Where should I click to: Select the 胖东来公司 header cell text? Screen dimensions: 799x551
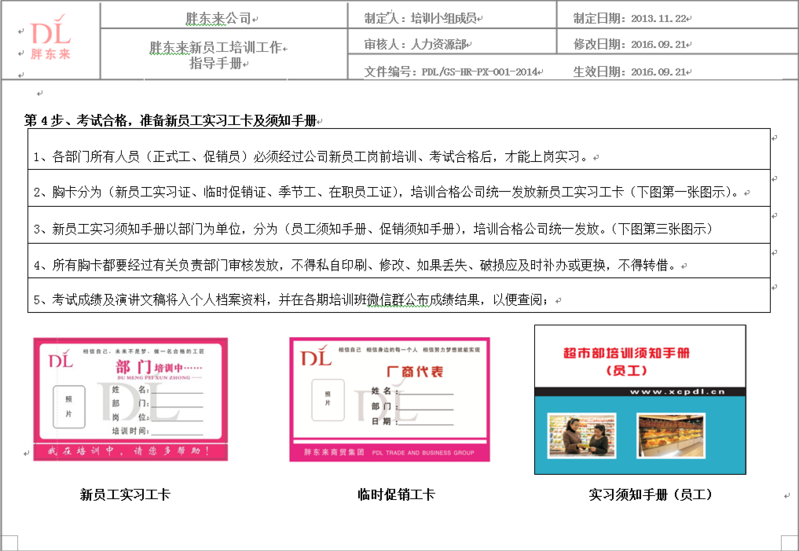(218, 18)
